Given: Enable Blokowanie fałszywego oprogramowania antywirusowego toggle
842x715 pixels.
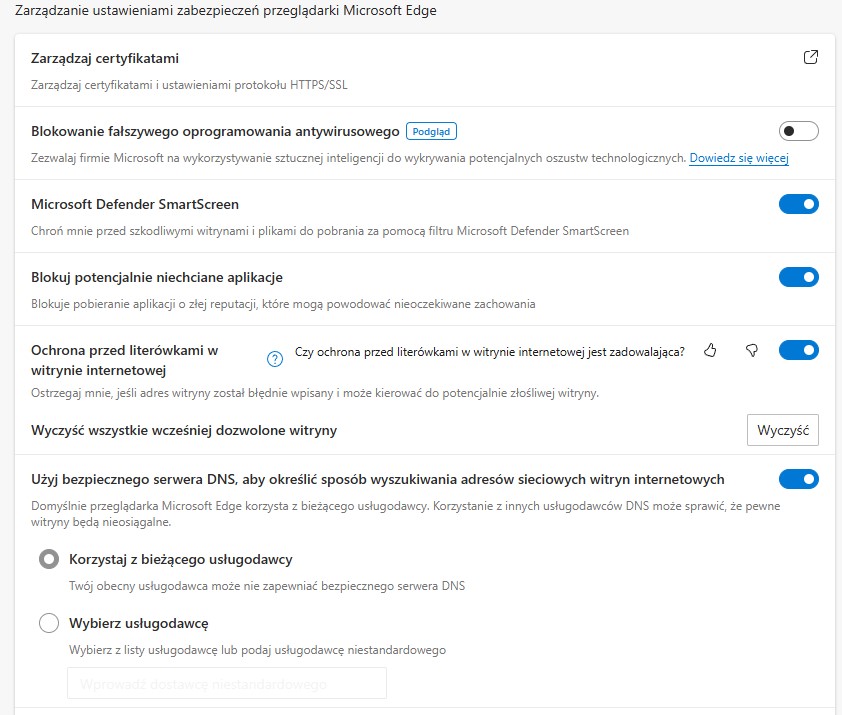Looking at the screenshot, I should [798, 131].
